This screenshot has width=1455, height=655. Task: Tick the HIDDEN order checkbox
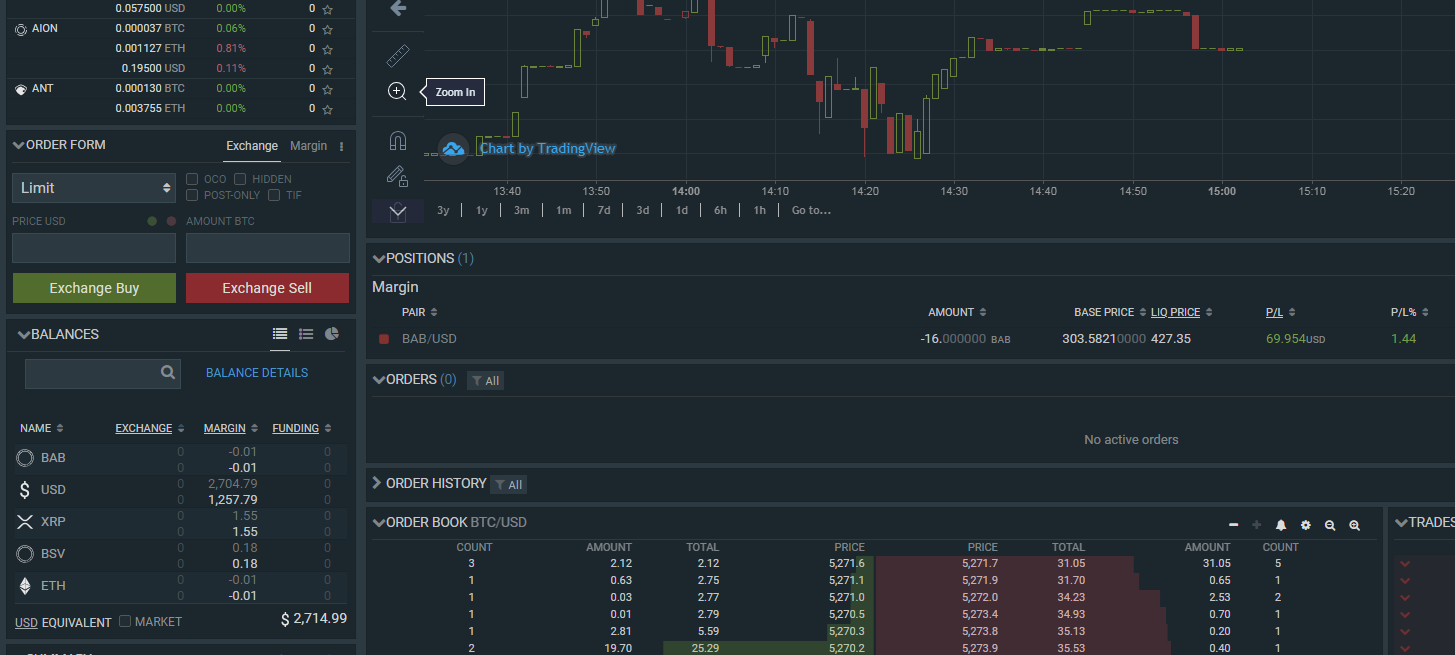point(240,179)
